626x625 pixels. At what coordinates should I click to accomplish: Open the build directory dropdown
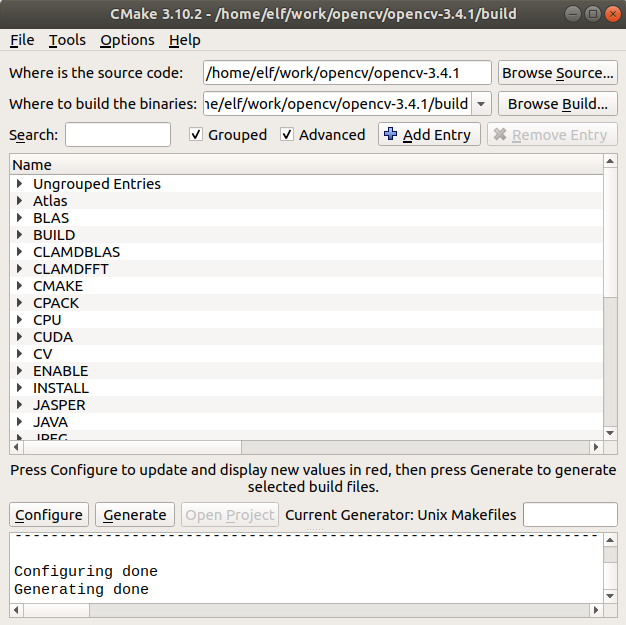[x=480, y=104]
